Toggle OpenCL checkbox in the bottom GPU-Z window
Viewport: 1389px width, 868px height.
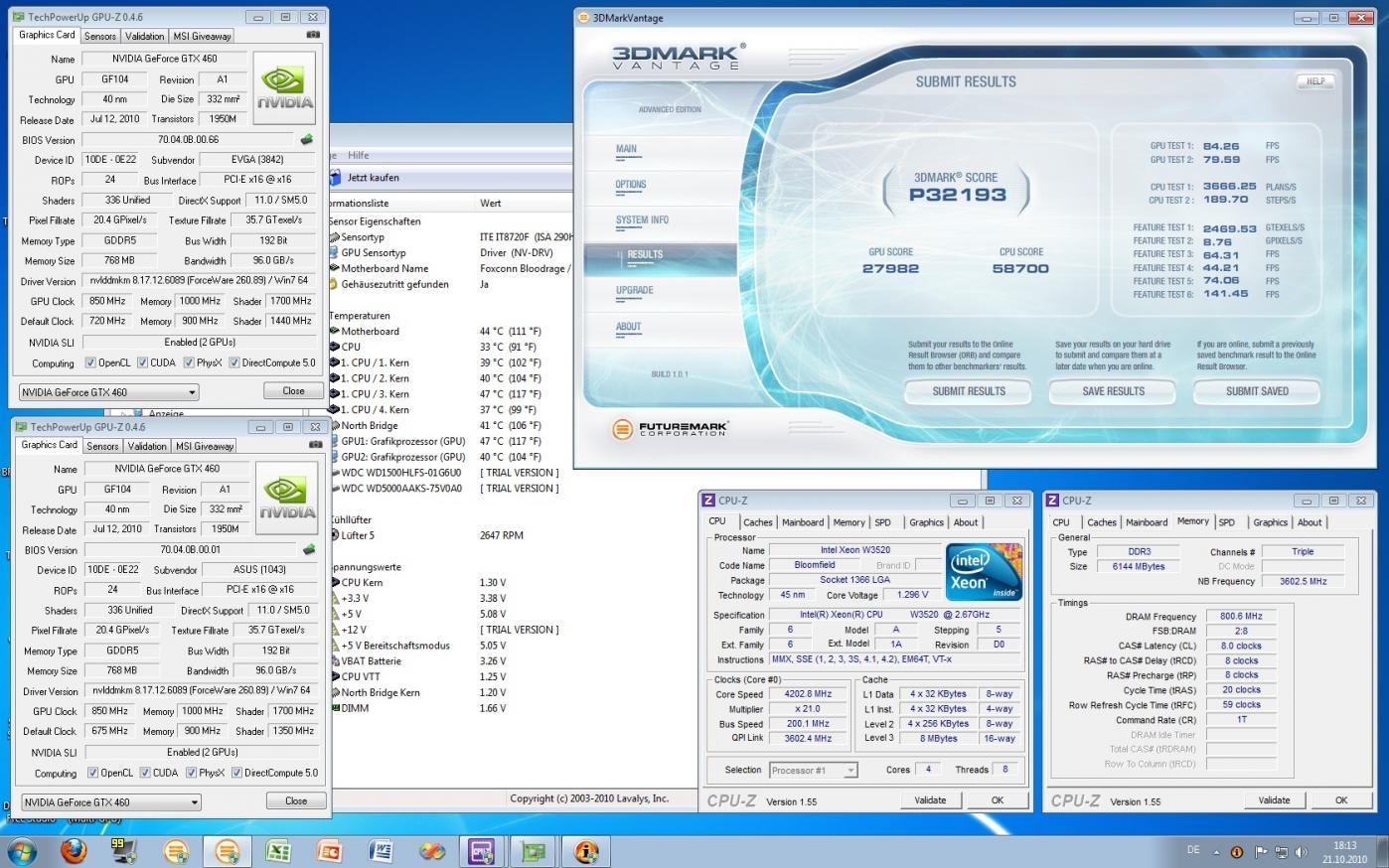[92, 773]
